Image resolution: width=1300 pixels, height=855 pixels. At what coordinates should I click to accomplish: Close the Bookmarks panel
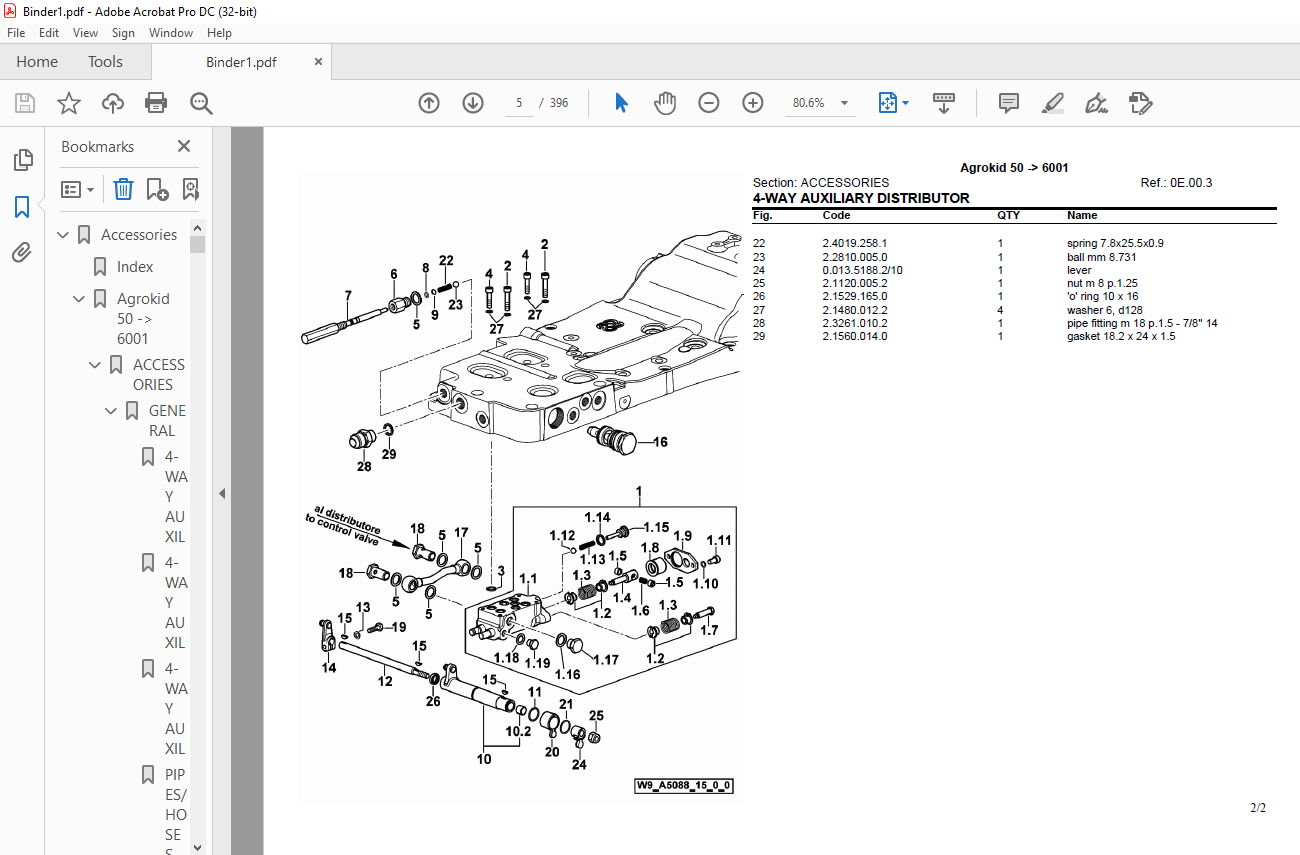pyautogui.click(x=184, y=146)
